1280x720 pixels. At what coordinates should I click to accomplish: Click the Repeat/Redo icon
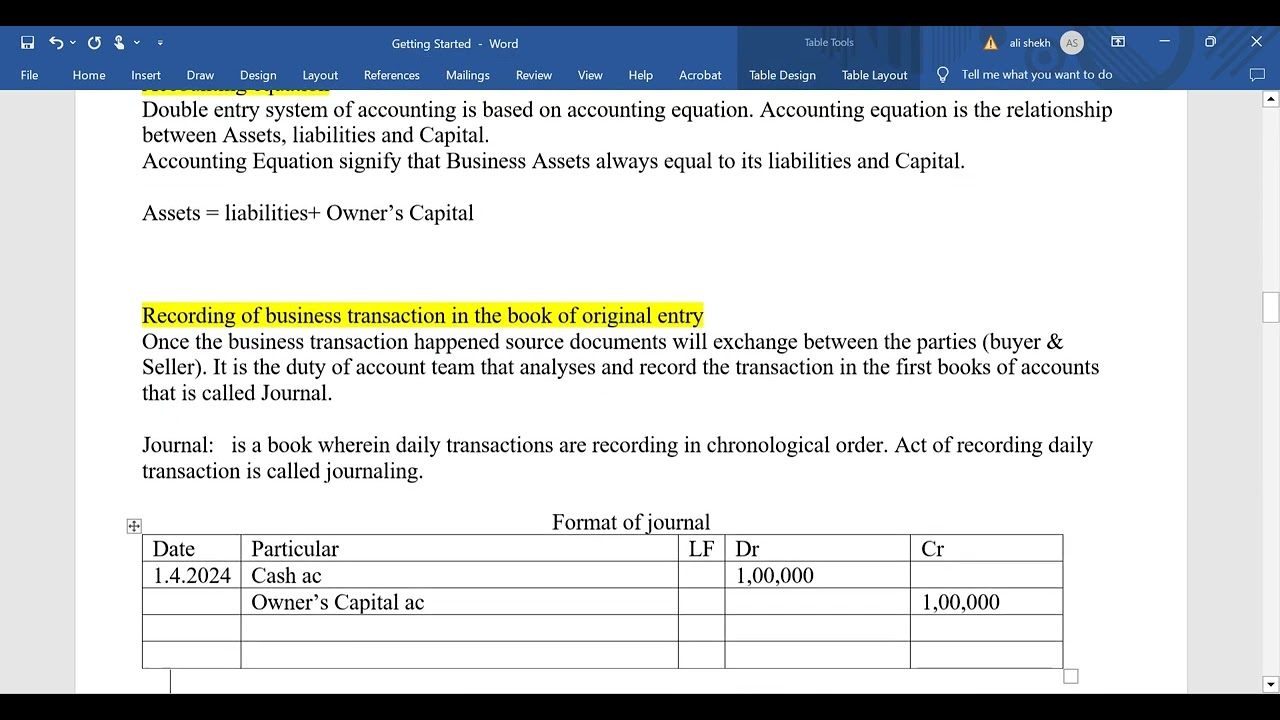point(94,43)
